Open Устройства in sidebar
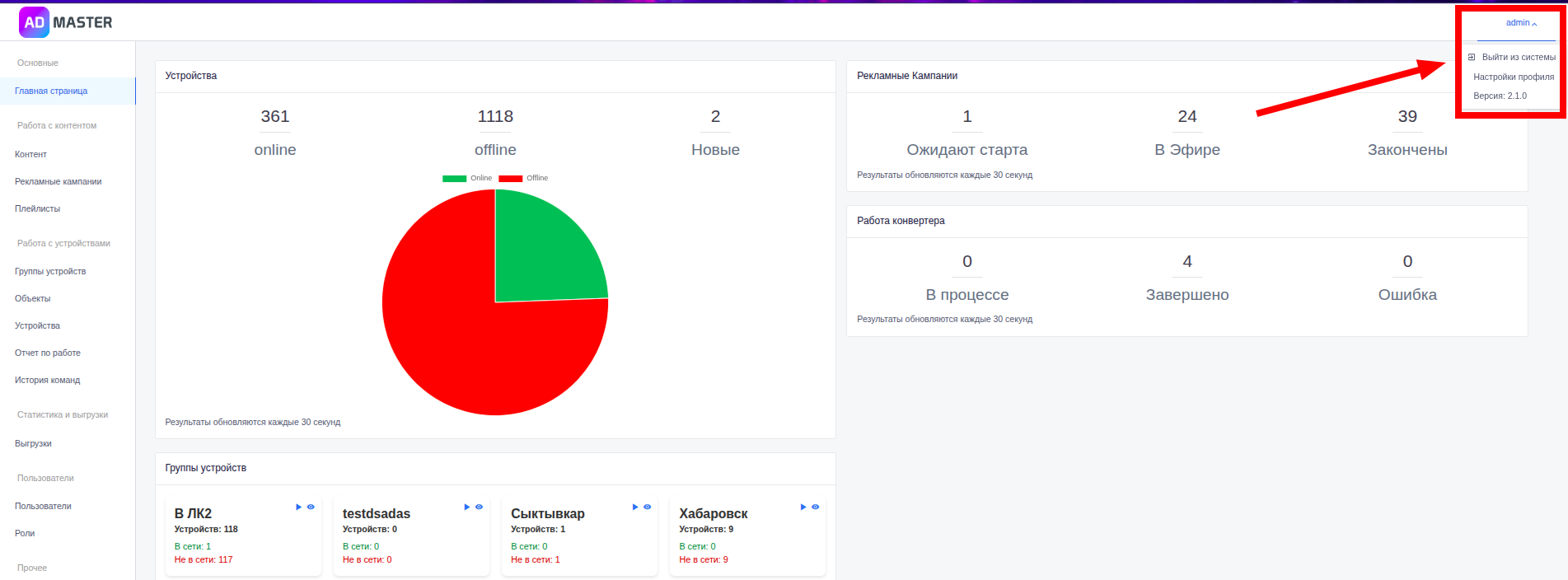 (37, 325)
